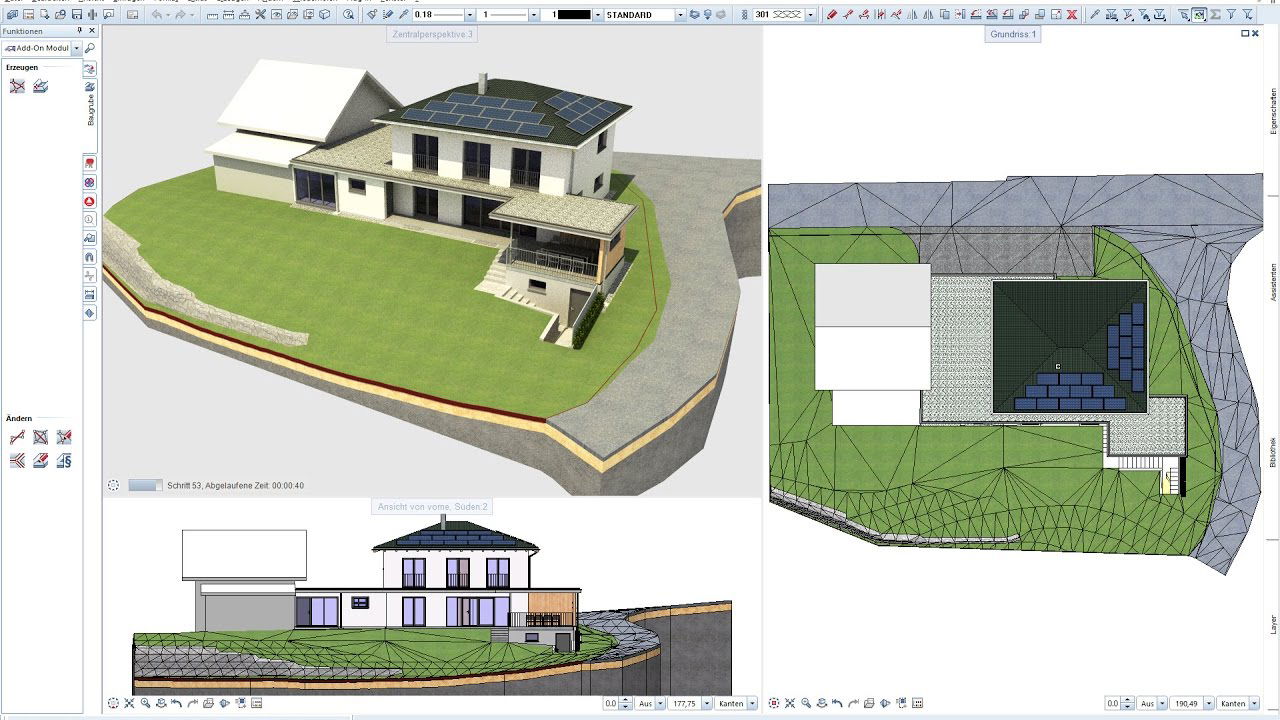Toggle the funnel filter icon next to sigma
1280x720 pixels.
[x=1231, y=15]
